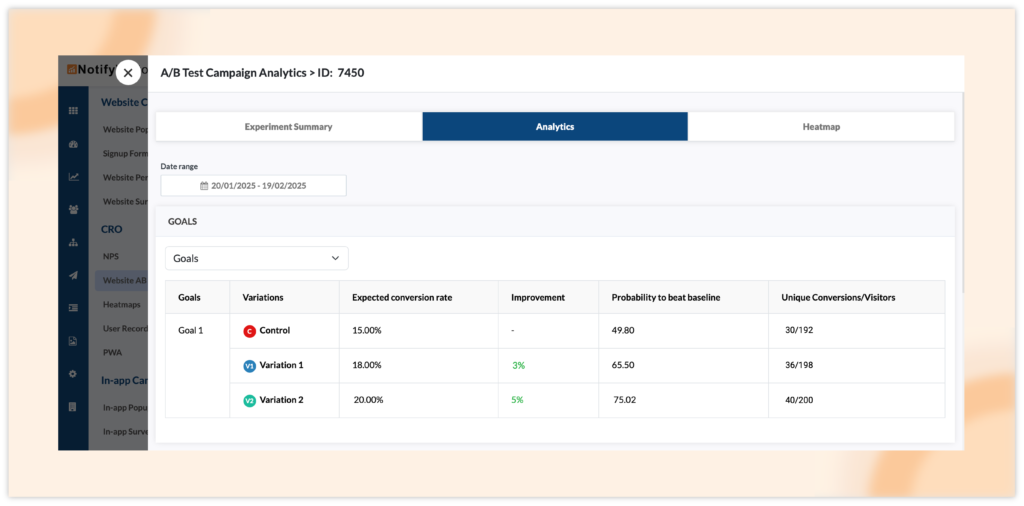Expand the Goals dropdown

[257, 259]
